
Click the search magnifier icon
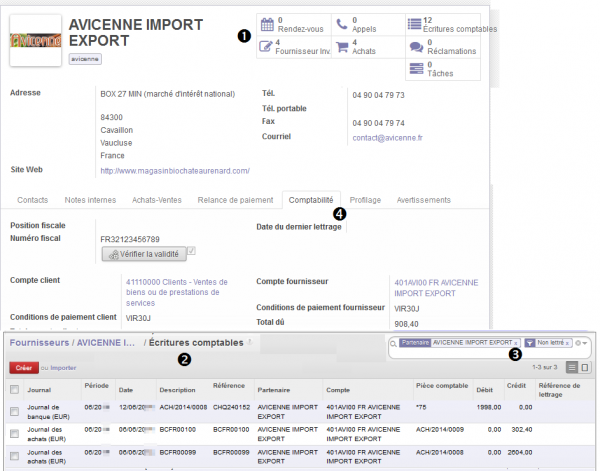pyautogui.click(x=393, y=344)
